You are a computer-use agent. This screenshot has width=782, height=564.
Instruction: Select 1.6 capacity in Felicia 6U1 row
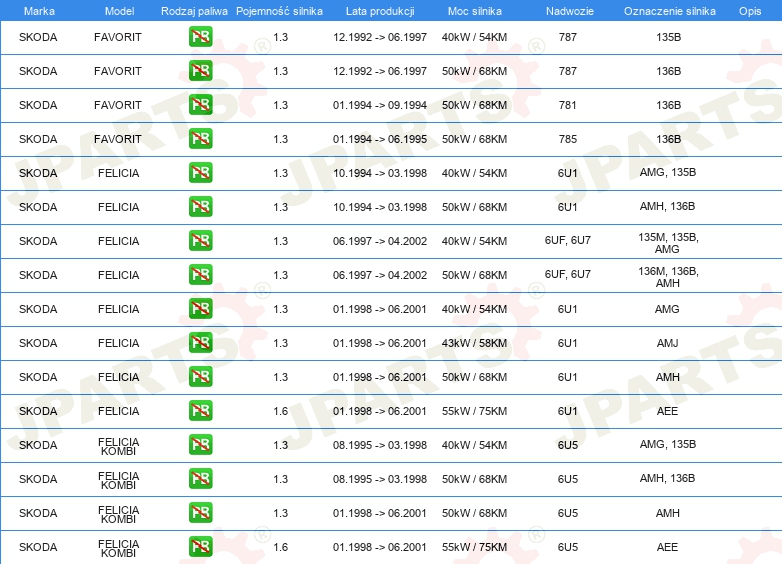point(281,411)
